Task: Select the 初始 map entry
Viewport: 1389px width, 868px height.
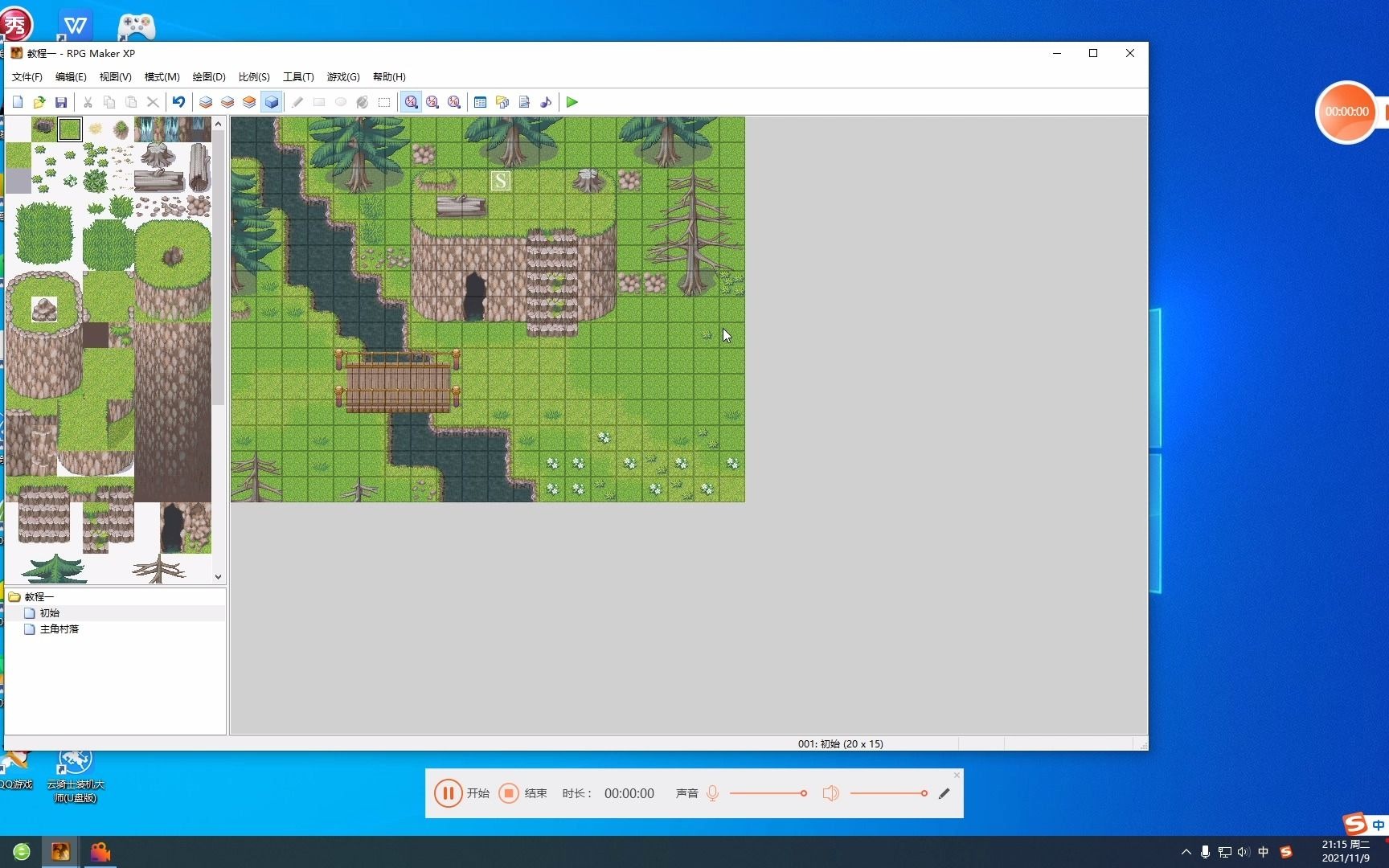Action: [51, 612]
